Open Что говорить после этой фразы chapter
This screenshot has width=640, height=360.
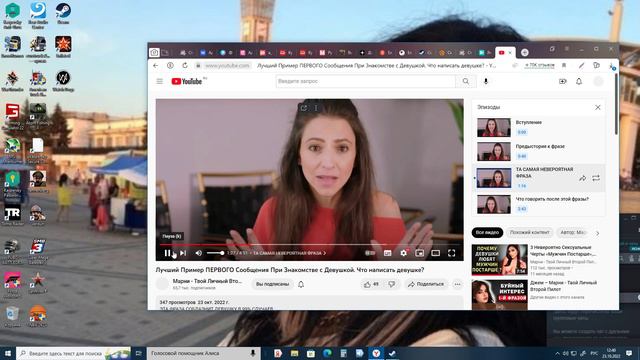click(539, 204)
